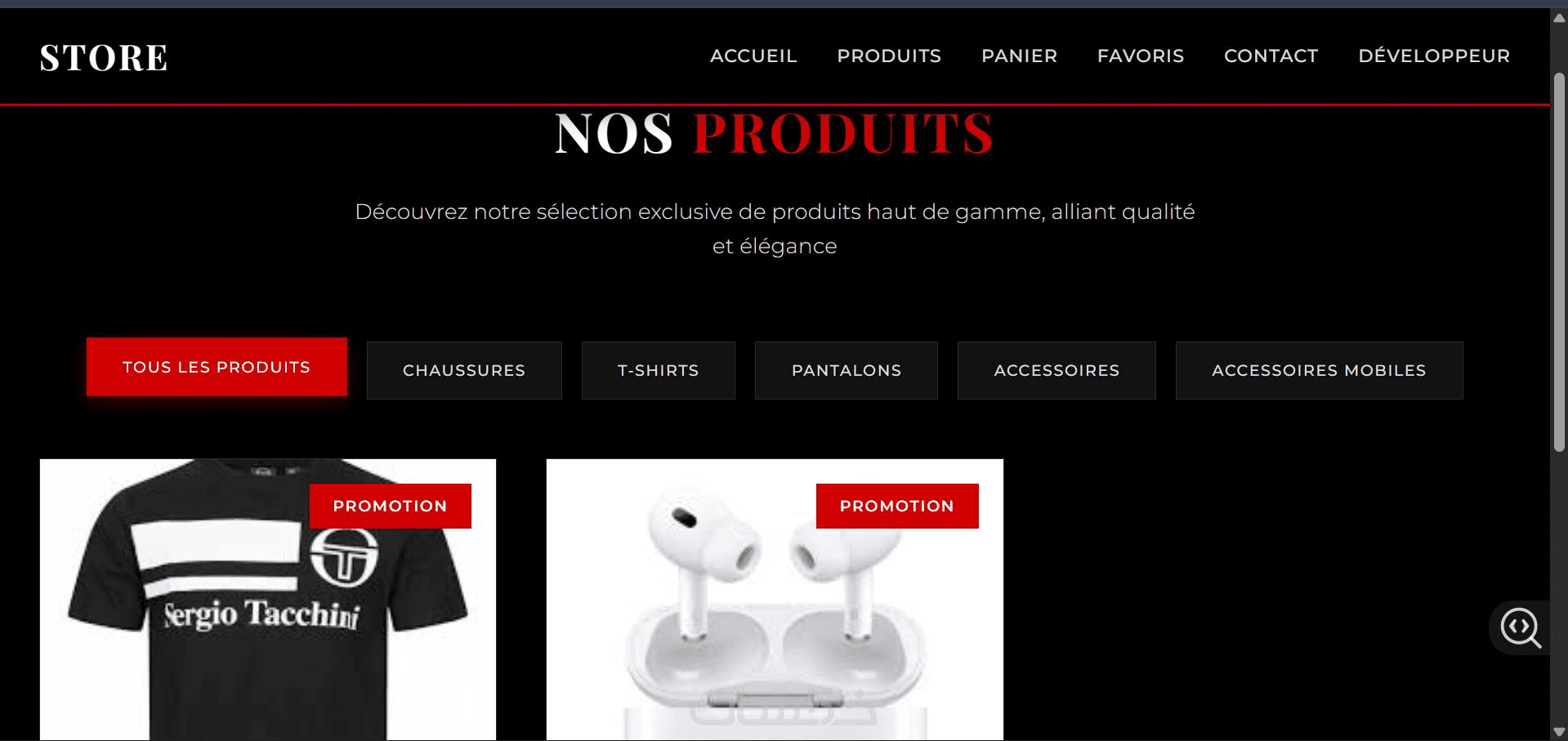View the Panier cart page

click(1019, 56)
